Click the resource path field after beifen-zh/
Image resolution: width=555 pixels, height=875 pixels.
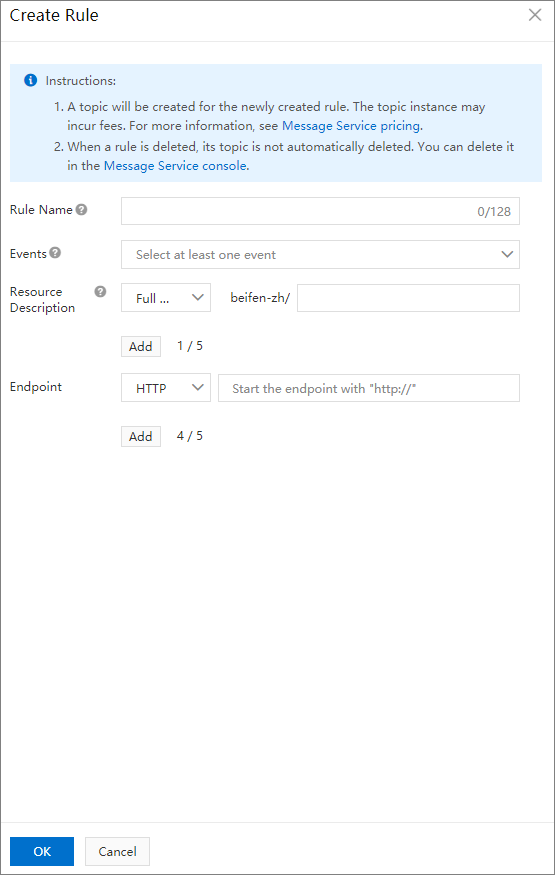pyautogui.click(x=408, y=298)
